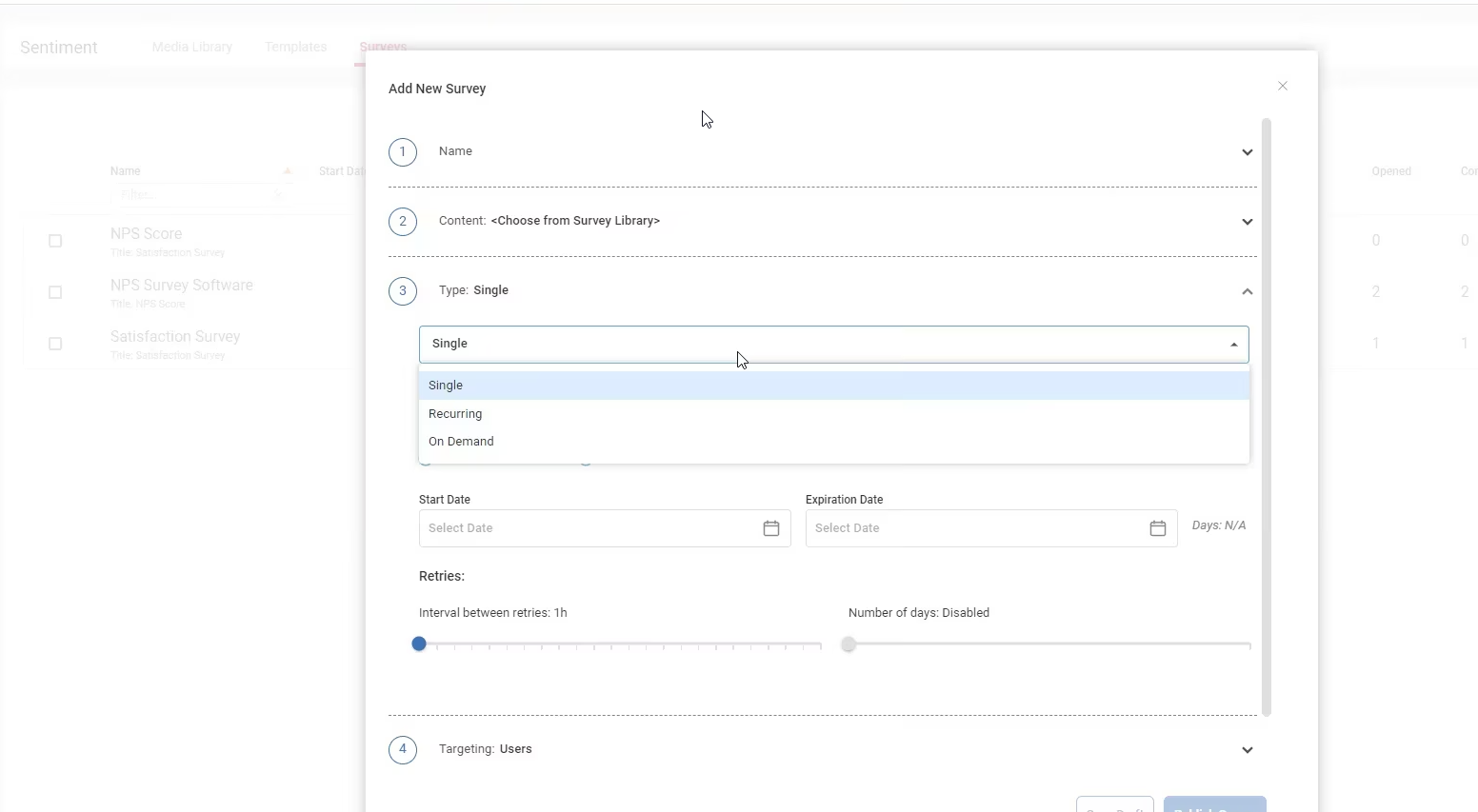Click the Number of days slider handle

849,644
